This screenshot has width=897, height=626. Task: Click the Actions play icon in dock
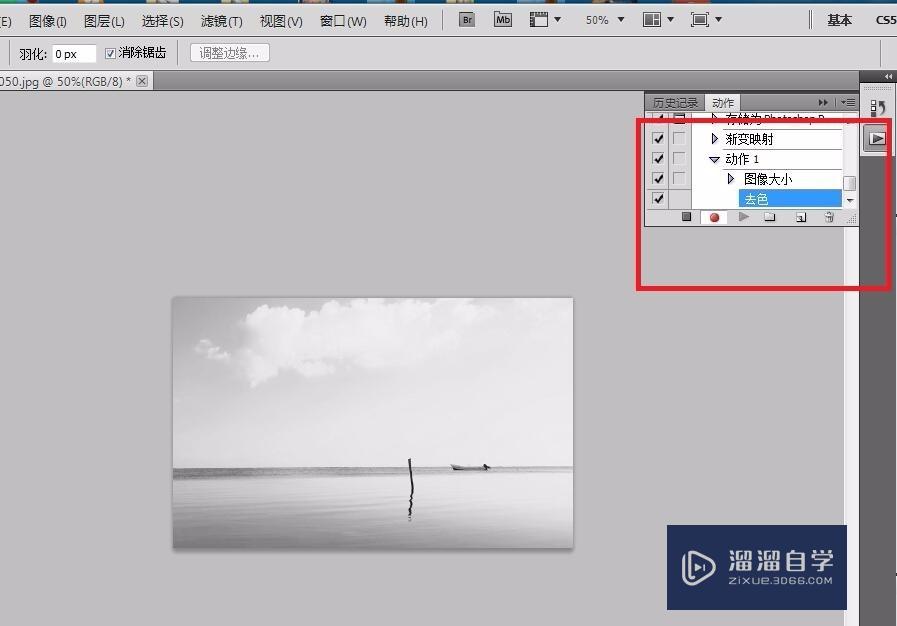click(x=877, y=139)
